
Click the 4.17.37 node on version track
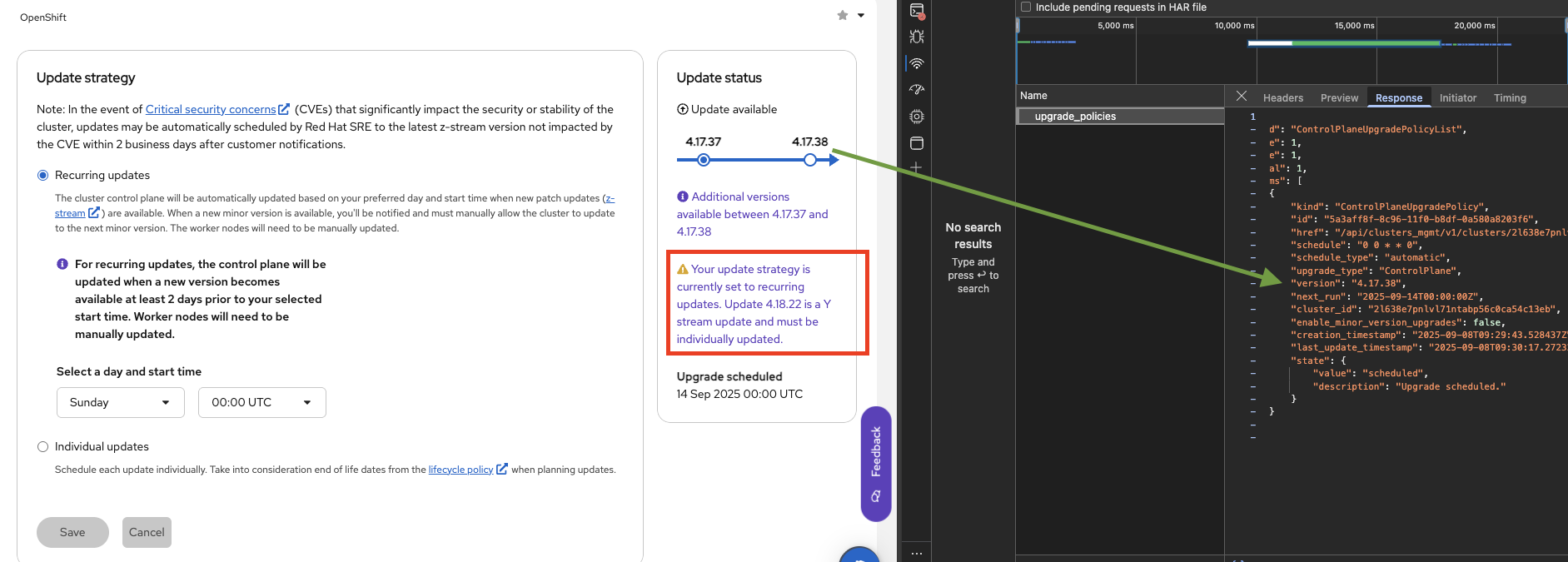tap(704, 160)
